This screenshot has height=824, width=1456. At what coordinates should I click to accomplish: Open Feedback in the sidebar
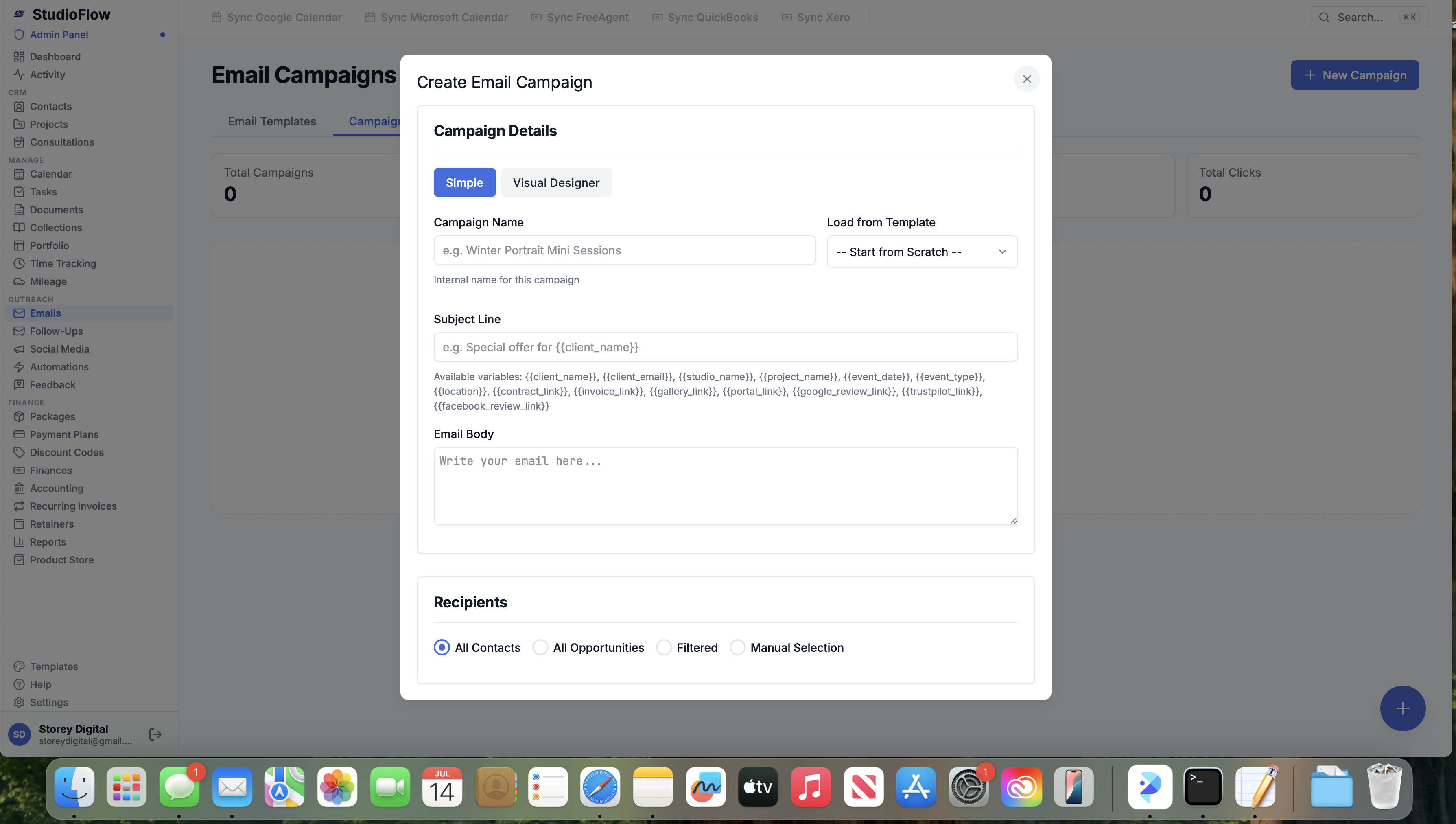point(52,385)
